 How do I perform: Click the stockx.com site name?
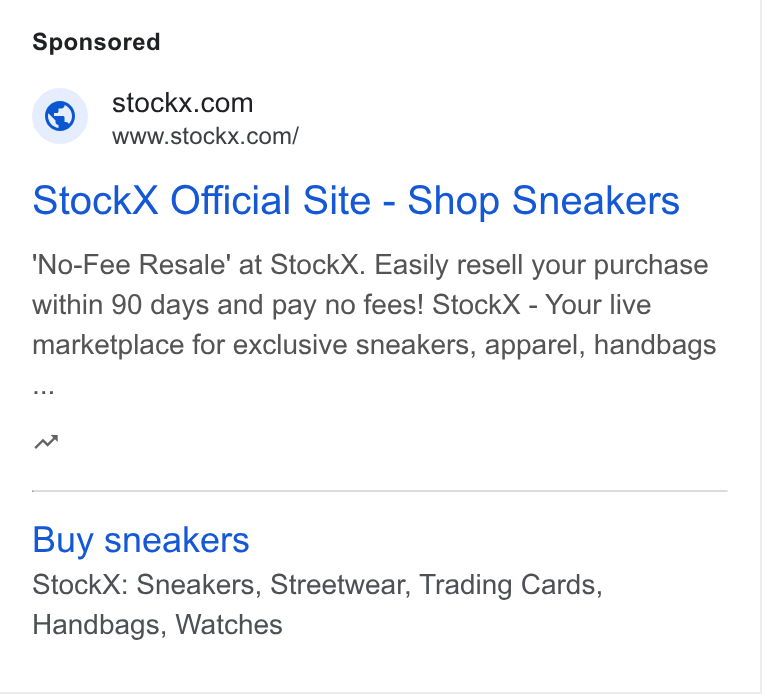[x=182, y=103]
